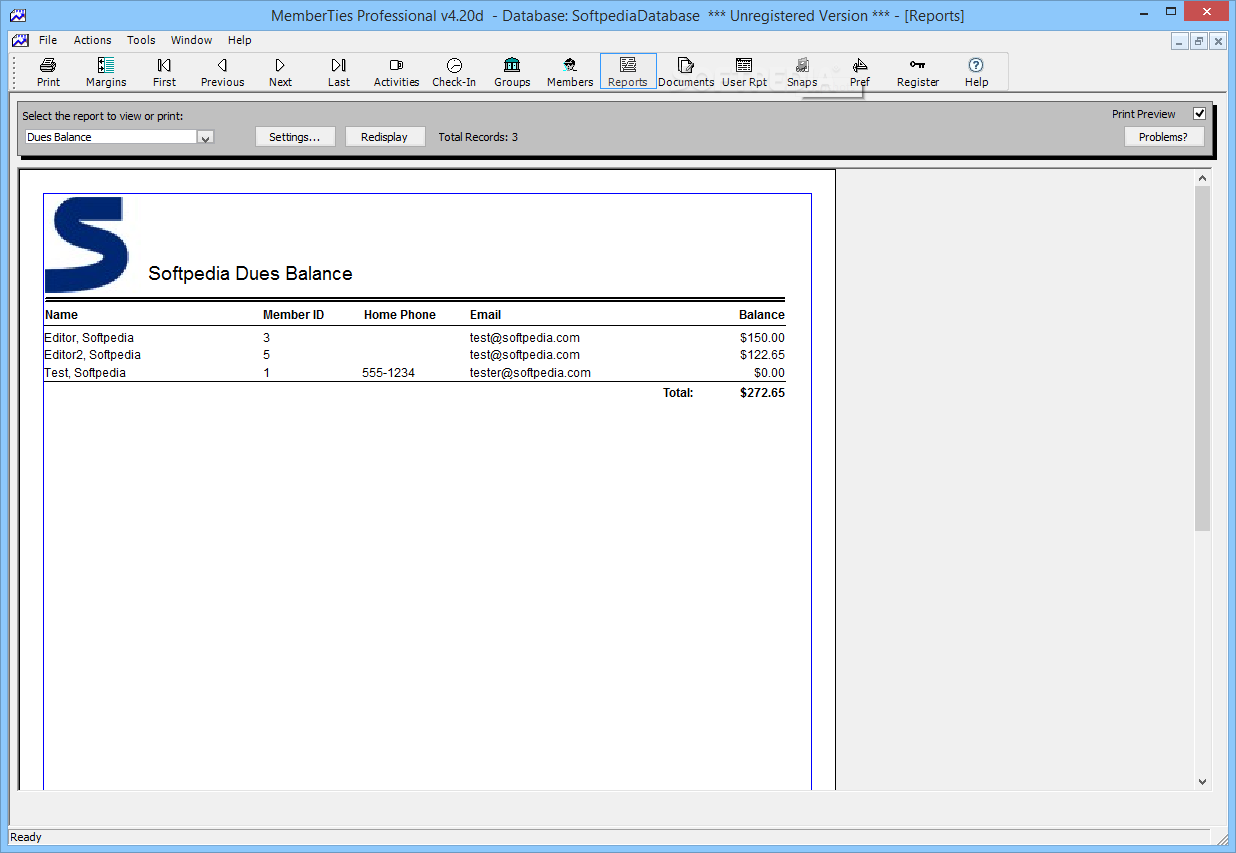Screen dimensions: 1236x853
Task: Open the Groups window
Action: click(512, 72)
